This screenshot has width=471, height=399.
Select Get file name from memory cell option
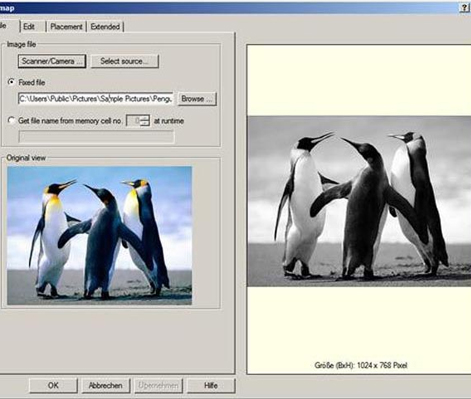tap(12, 121)
